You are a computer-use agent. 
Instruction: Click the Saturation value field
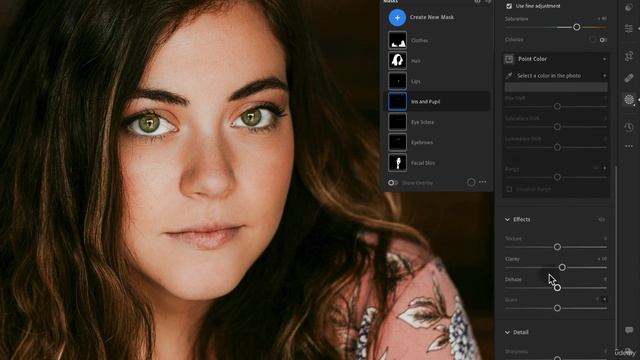click(602, 19)
